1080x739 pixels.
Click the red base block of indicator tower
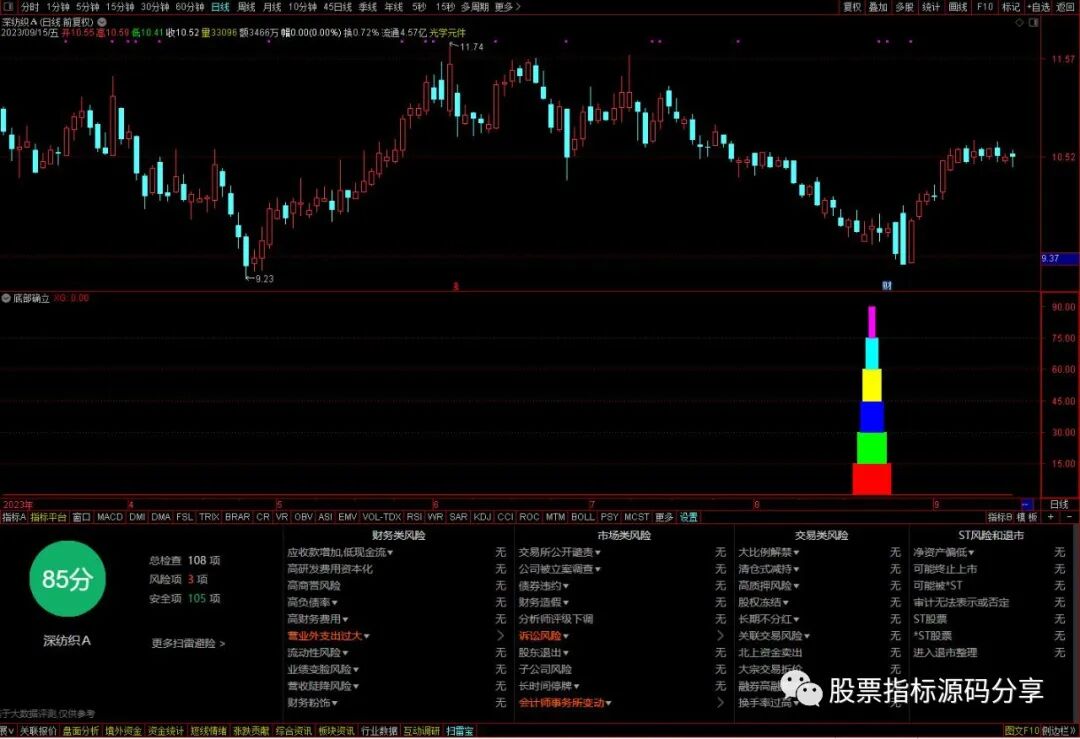(x=872, y=479)
